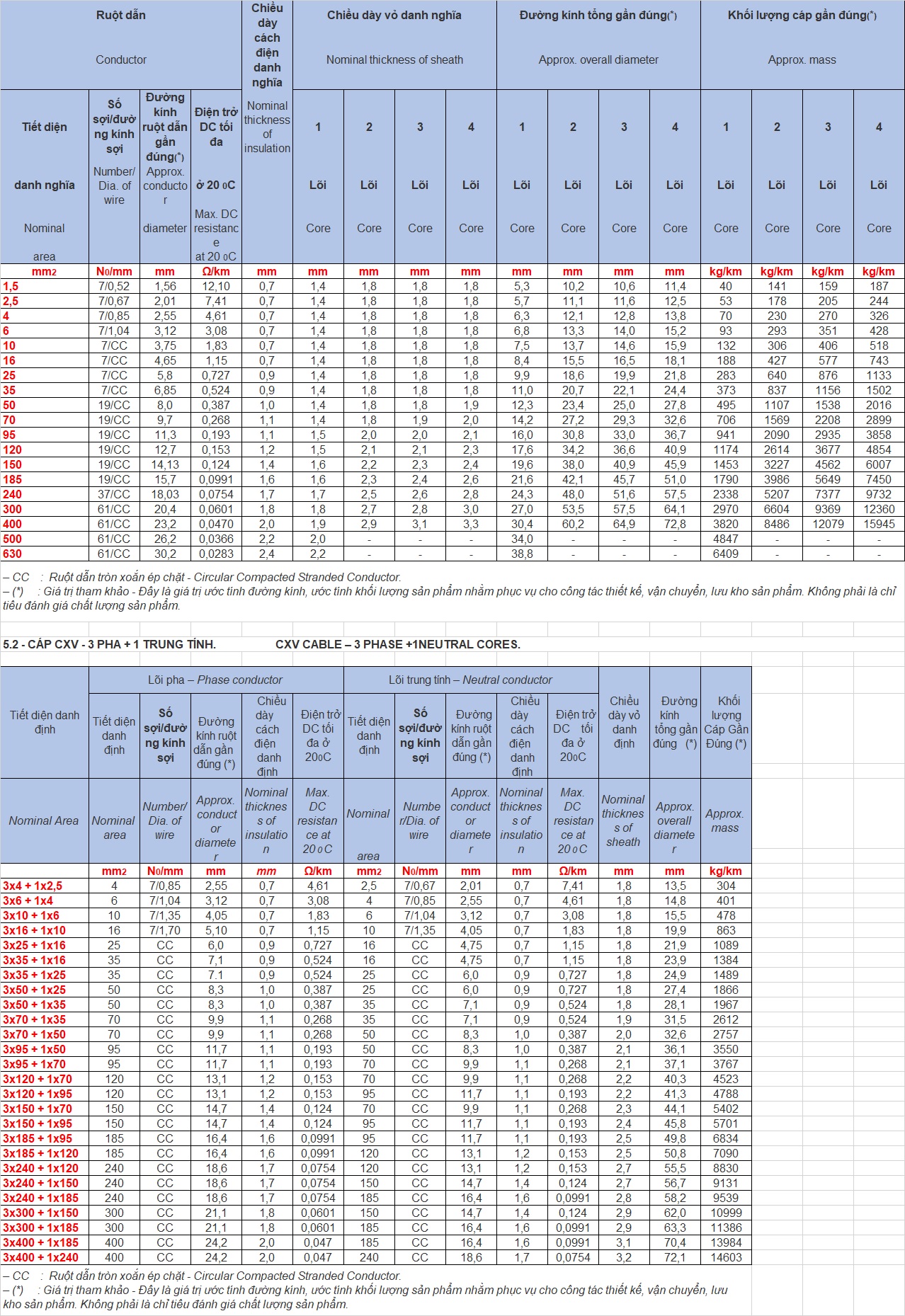Select the '10999' cable mass value

click(x=726, y=1213)
